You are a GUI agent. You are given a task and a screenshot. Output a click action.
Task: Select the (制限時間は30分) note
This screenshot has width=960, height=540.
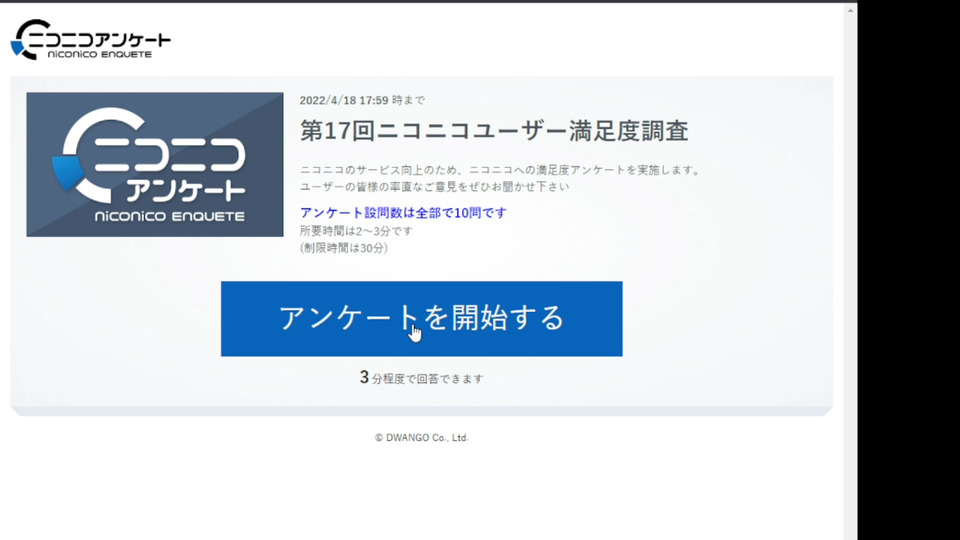pyautogui.click(x=343, y=248)
